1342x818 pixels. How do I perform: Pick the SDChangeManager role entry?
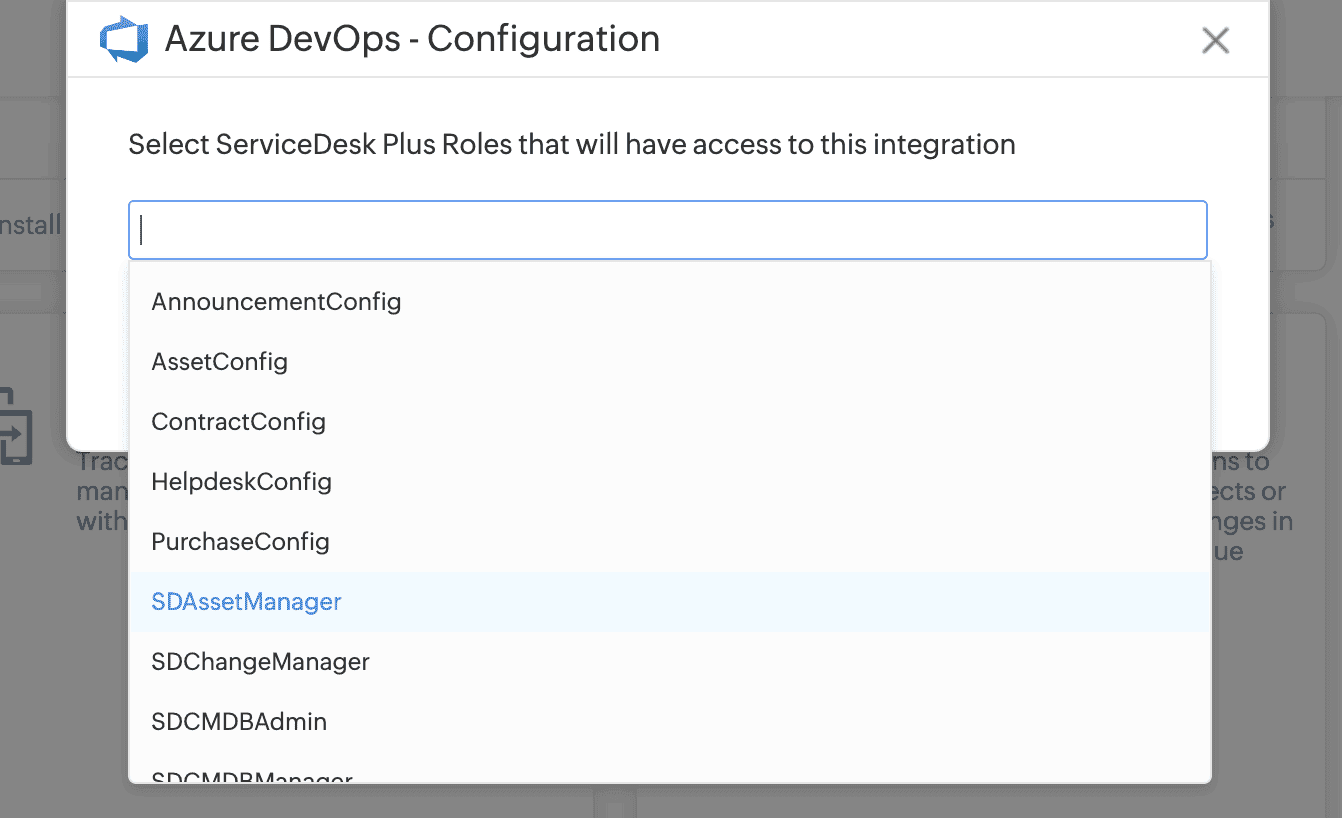[x=260, y=661]
